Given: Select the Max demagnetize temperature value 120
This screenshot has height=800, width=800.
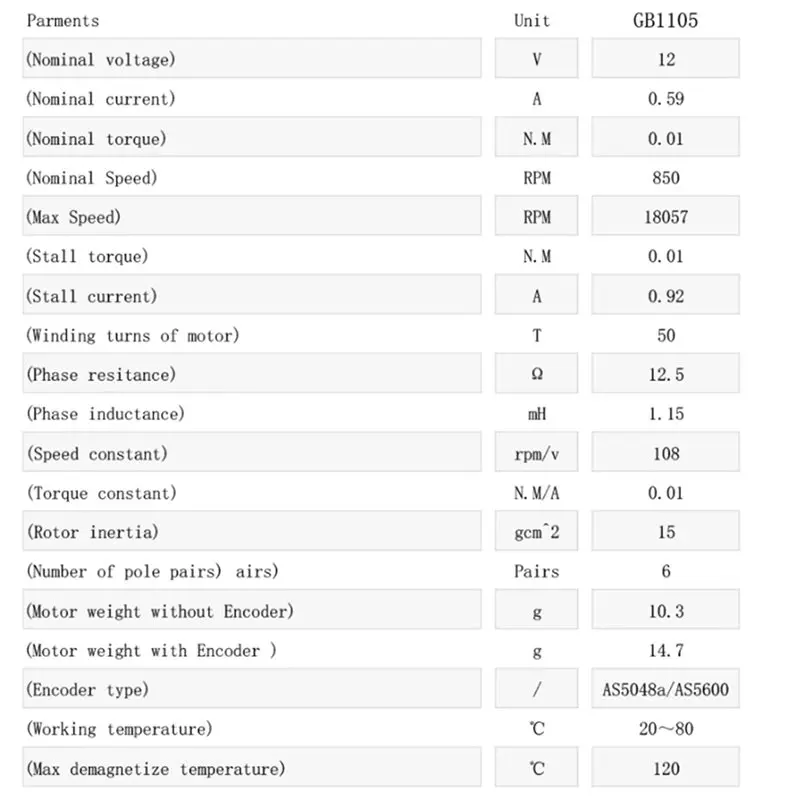Looking at the screenshot, I should [666, 769].
